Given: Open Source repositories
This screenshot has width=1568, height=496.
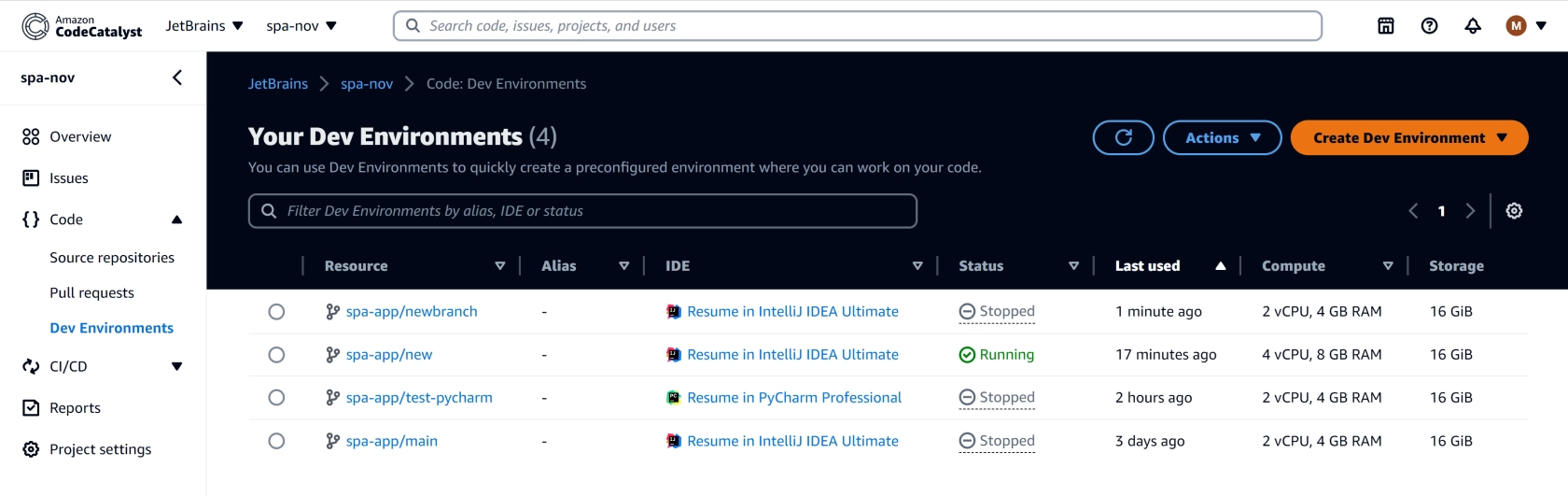Looking at the screenshot, I should (x=112, y=258).
